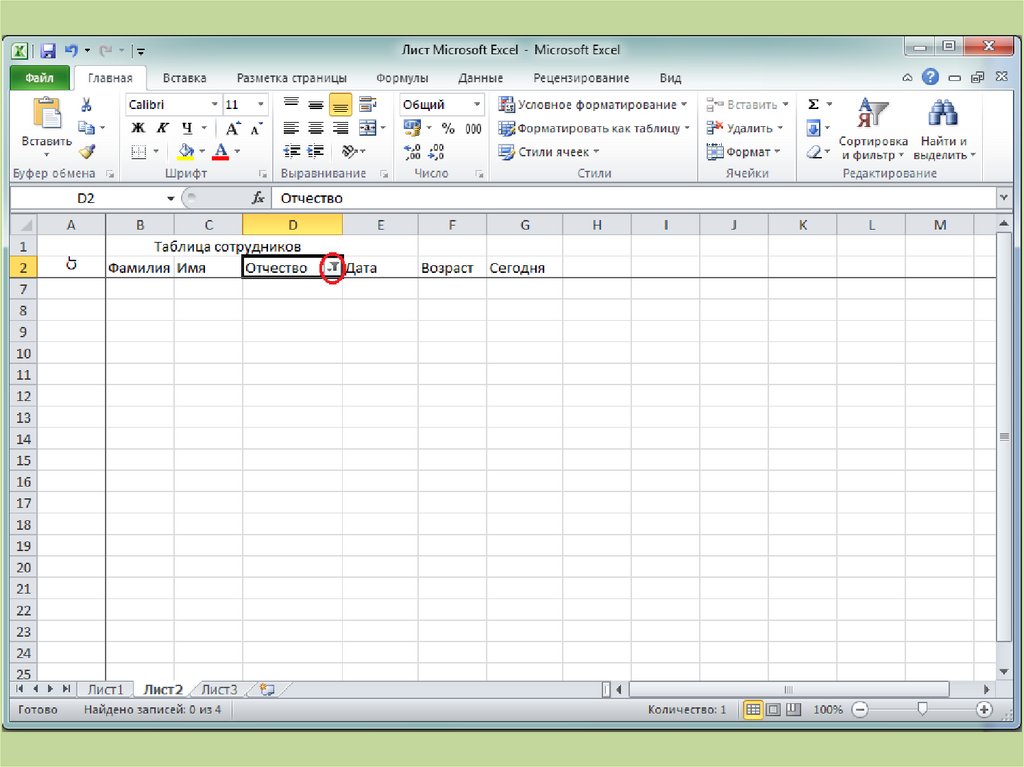Switch to Page Layout view in status bar
1024x767 pixels.
[771, 709]
